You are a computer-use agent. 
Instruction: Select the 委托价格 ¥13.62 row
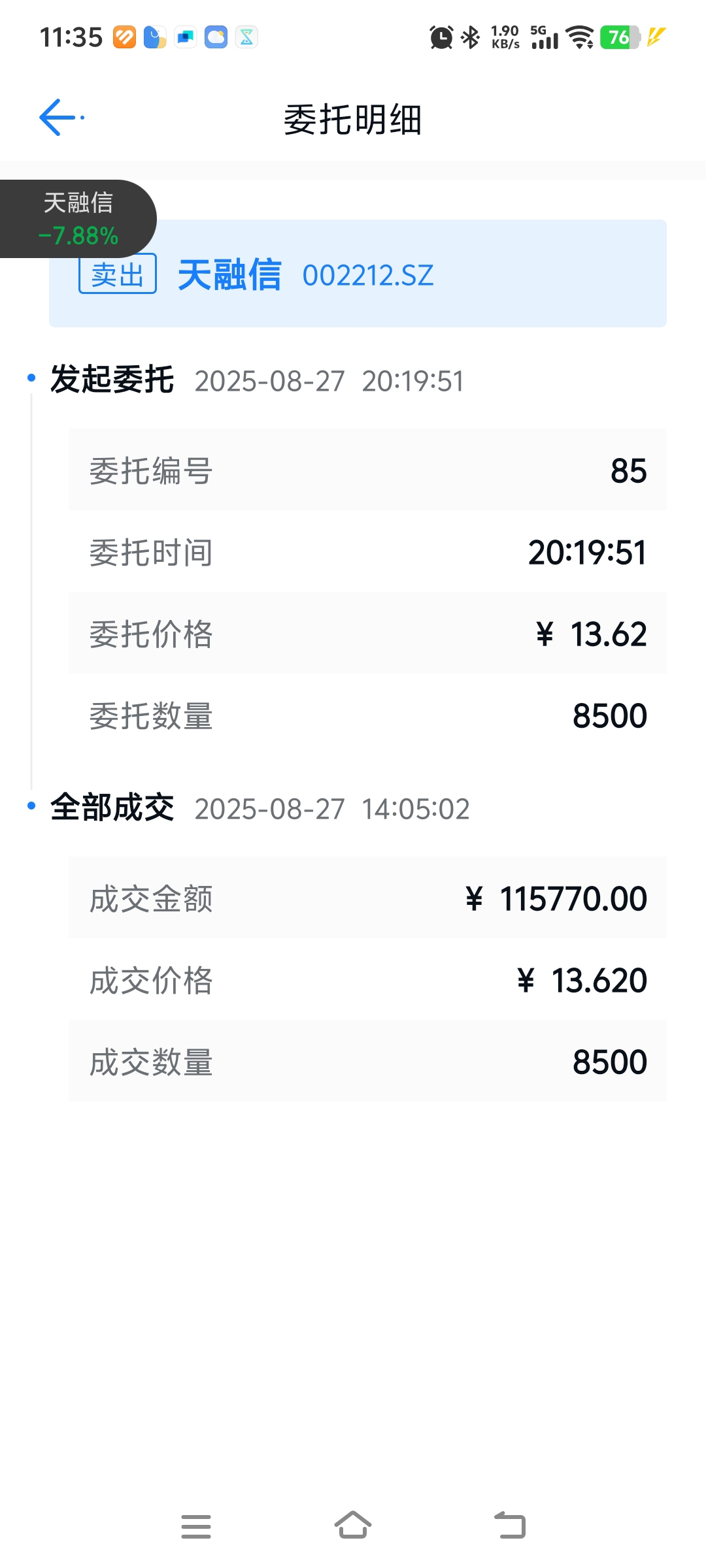[367, 633]
